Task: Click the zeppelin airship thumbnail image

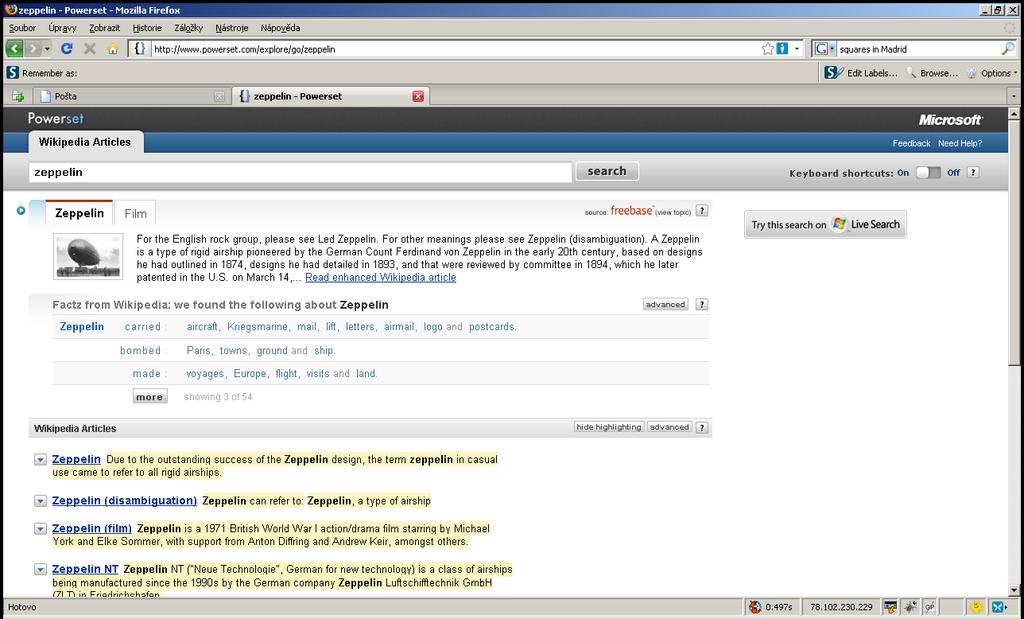Action: point(88,256)
